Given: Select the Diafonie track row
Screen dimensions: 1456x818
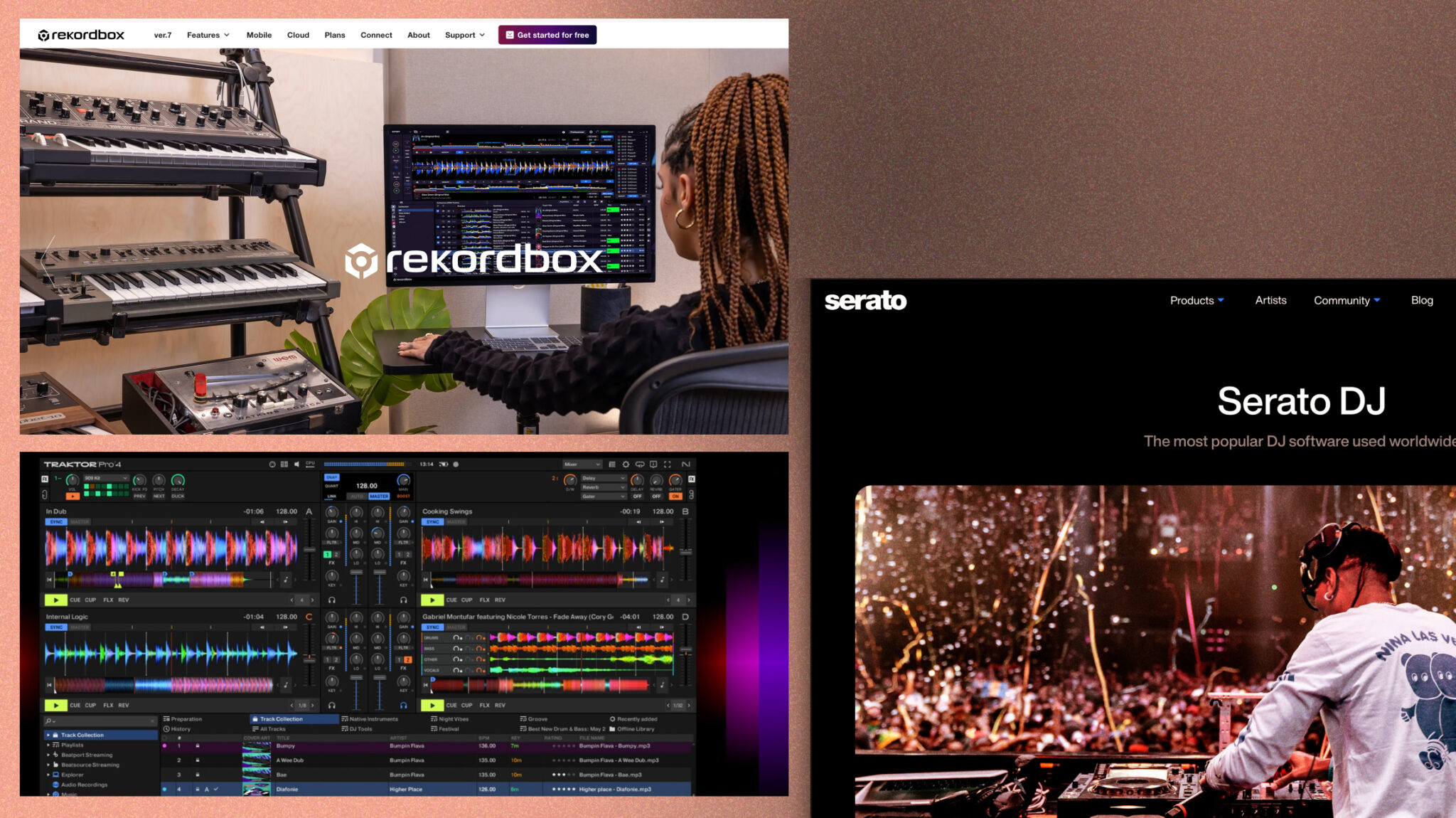Looking at the screenshot, I should coord(427,790).
